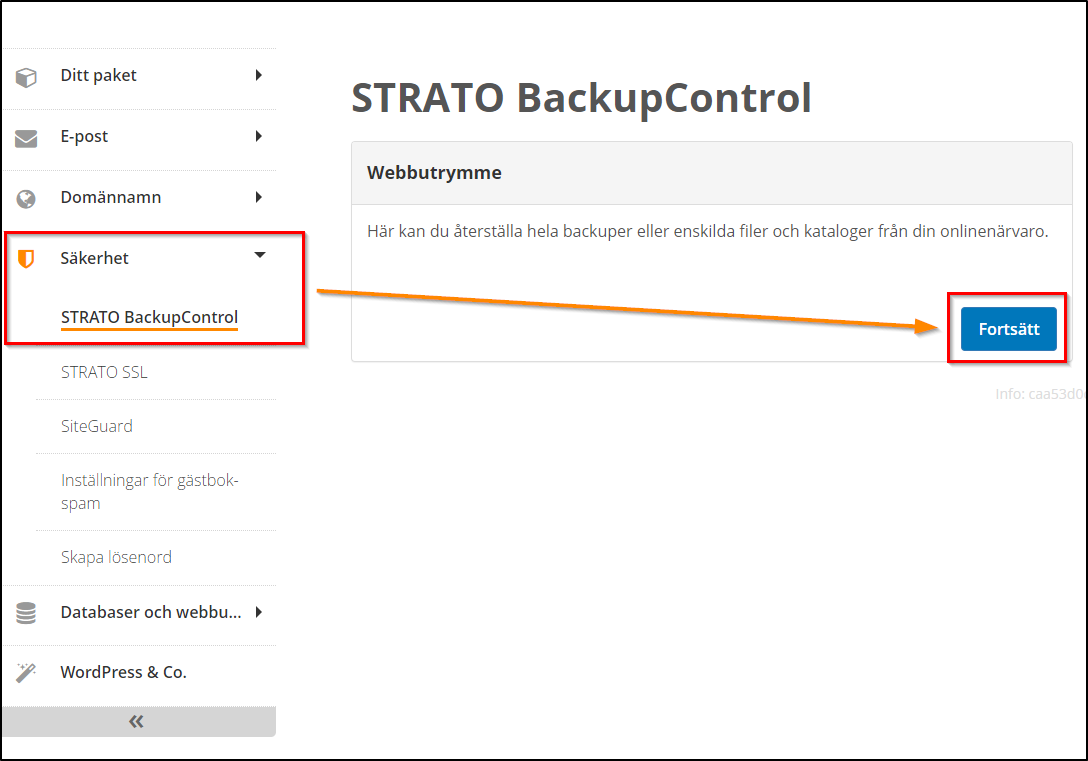This screenshot has width=1088, height=761.
Task: Select the magic wand icon for WordPress & Co.
Action: pyautogui.click(x=24, y=671)
